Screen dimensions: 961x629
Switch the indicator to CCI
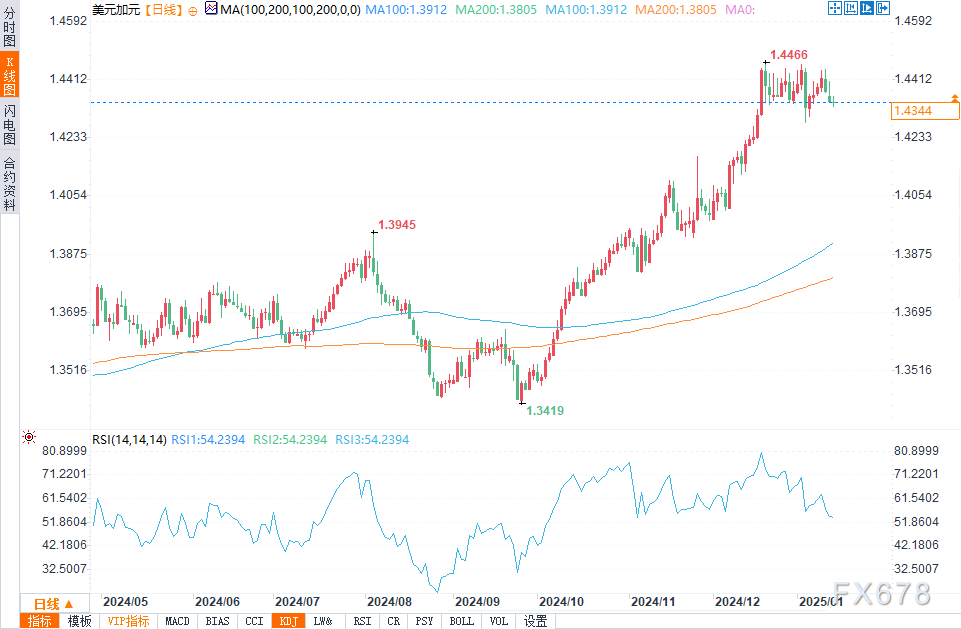pyautogui.click(x=254, y=621)
